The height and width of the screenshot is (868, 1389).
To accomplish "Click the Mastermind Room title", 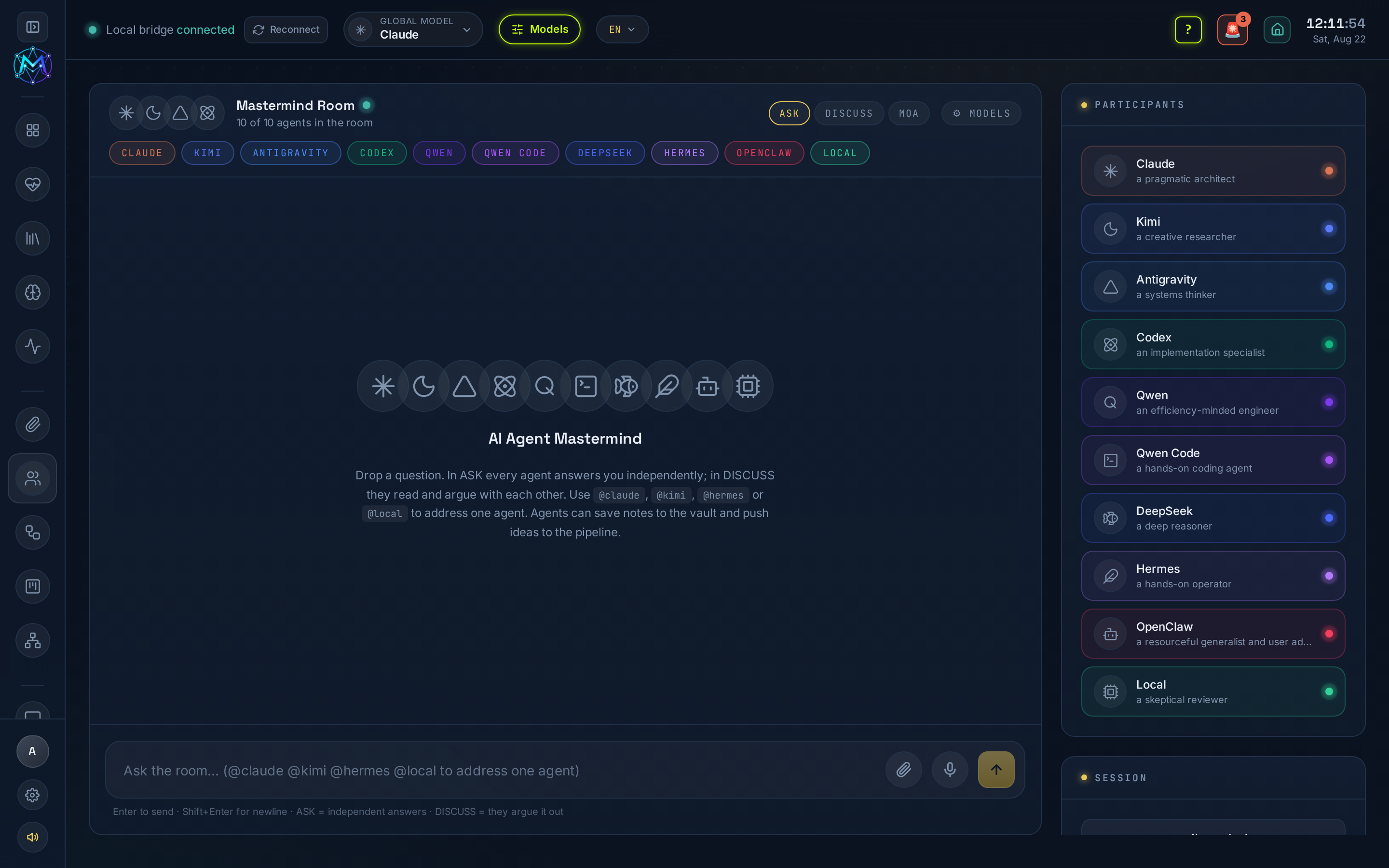I will 296,105.
